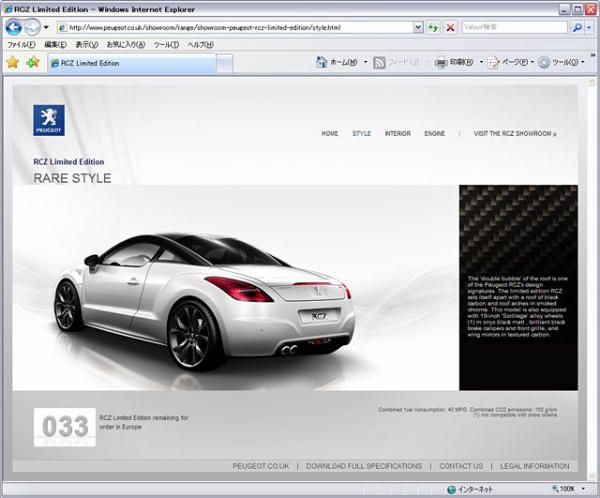Expand the address bar history dropdown

418,27
